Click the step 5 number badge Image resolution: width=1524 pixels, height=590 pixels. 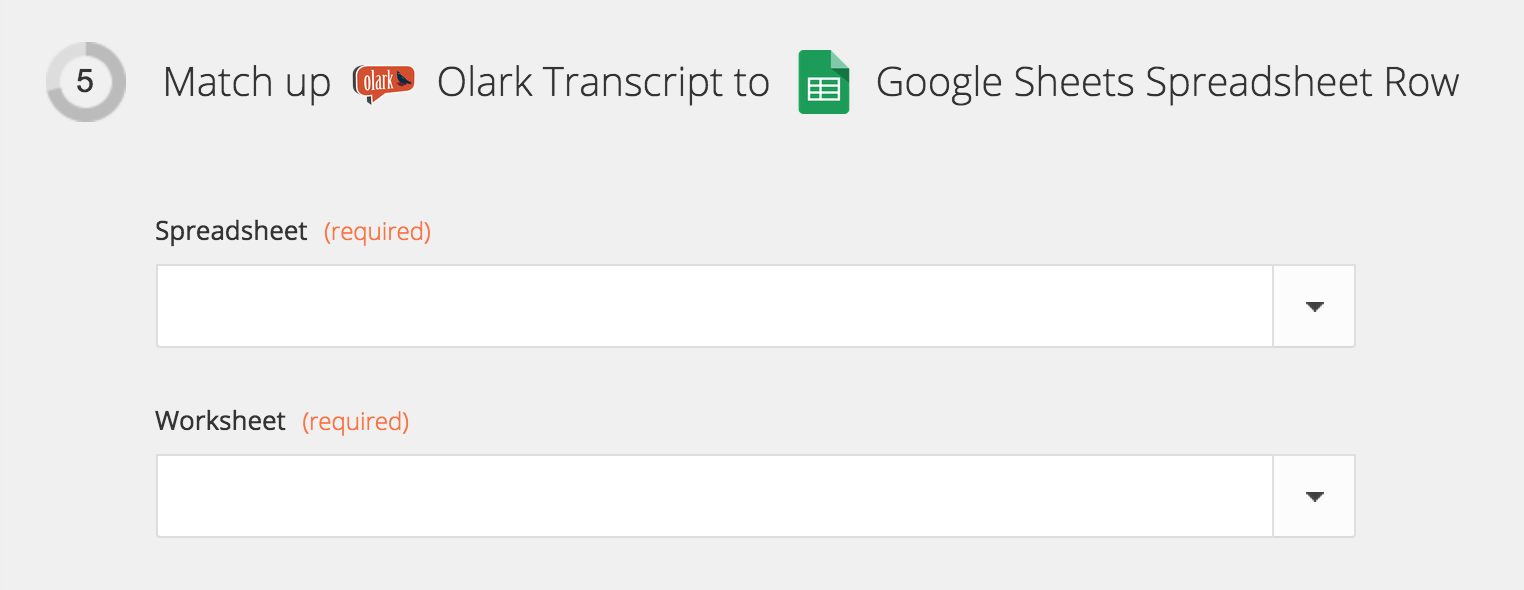[x=85, y=82]
